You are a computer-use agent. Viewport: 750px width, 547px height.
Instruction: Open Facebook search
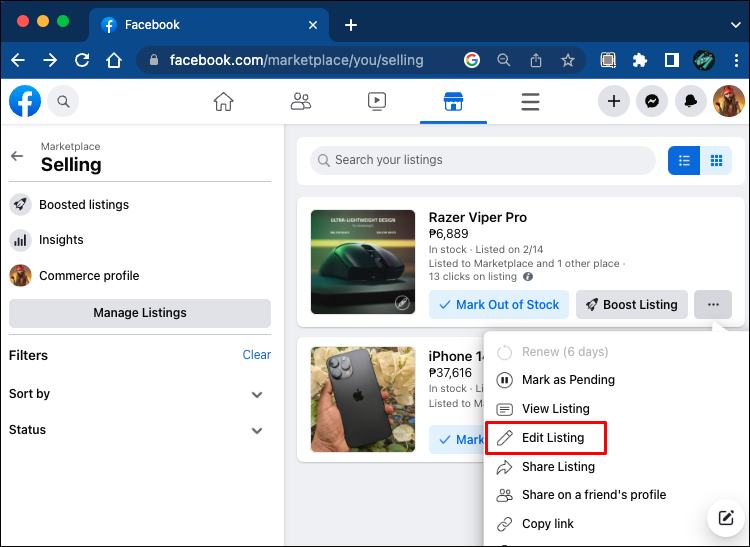(63, 101)
